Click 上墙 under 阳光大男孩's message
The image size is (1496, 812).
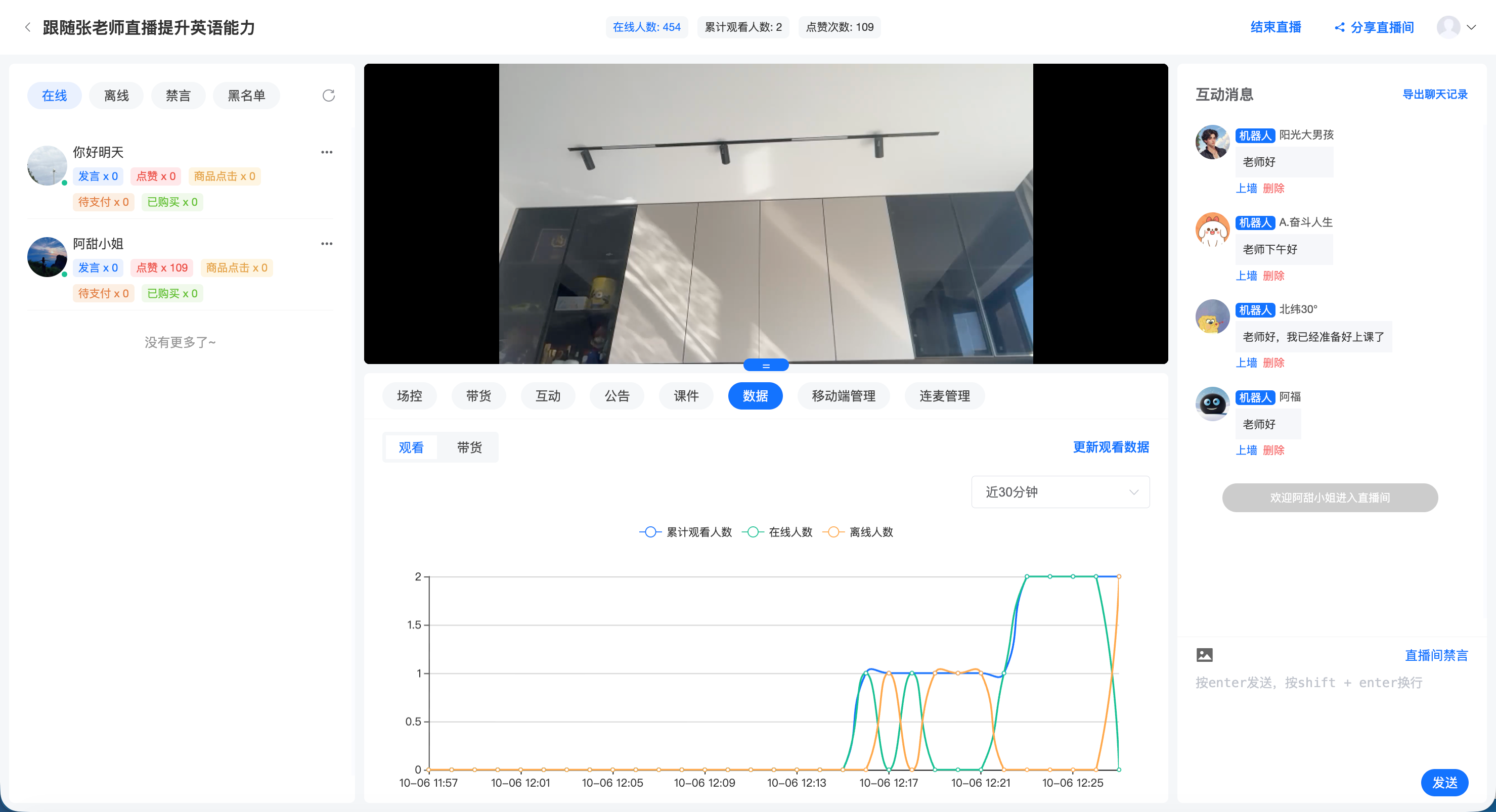1246,188
